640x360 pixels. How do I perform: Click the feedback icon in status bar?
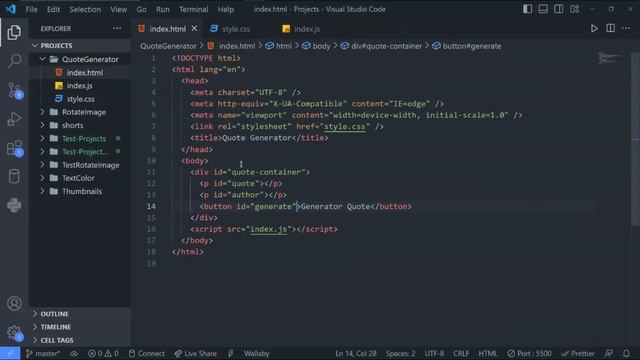pyautogui.click(x=609, y=353)
